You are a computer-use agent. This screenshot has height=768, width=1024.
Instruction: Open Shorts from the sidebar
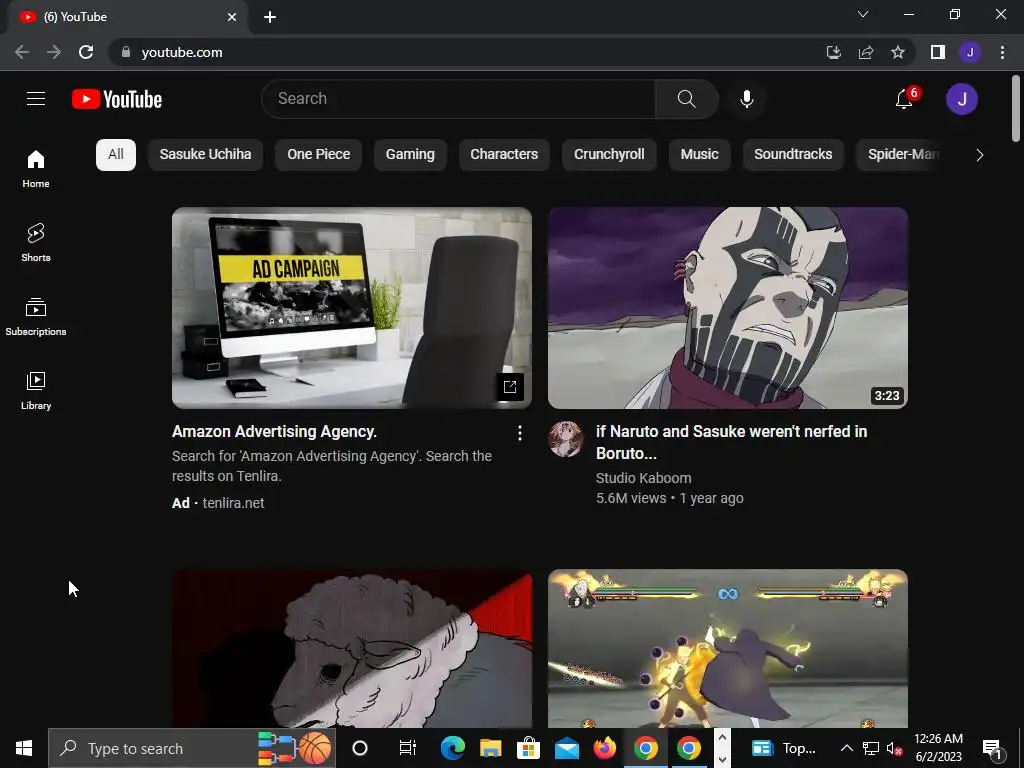pyautogui.click(x=36, y=242)
